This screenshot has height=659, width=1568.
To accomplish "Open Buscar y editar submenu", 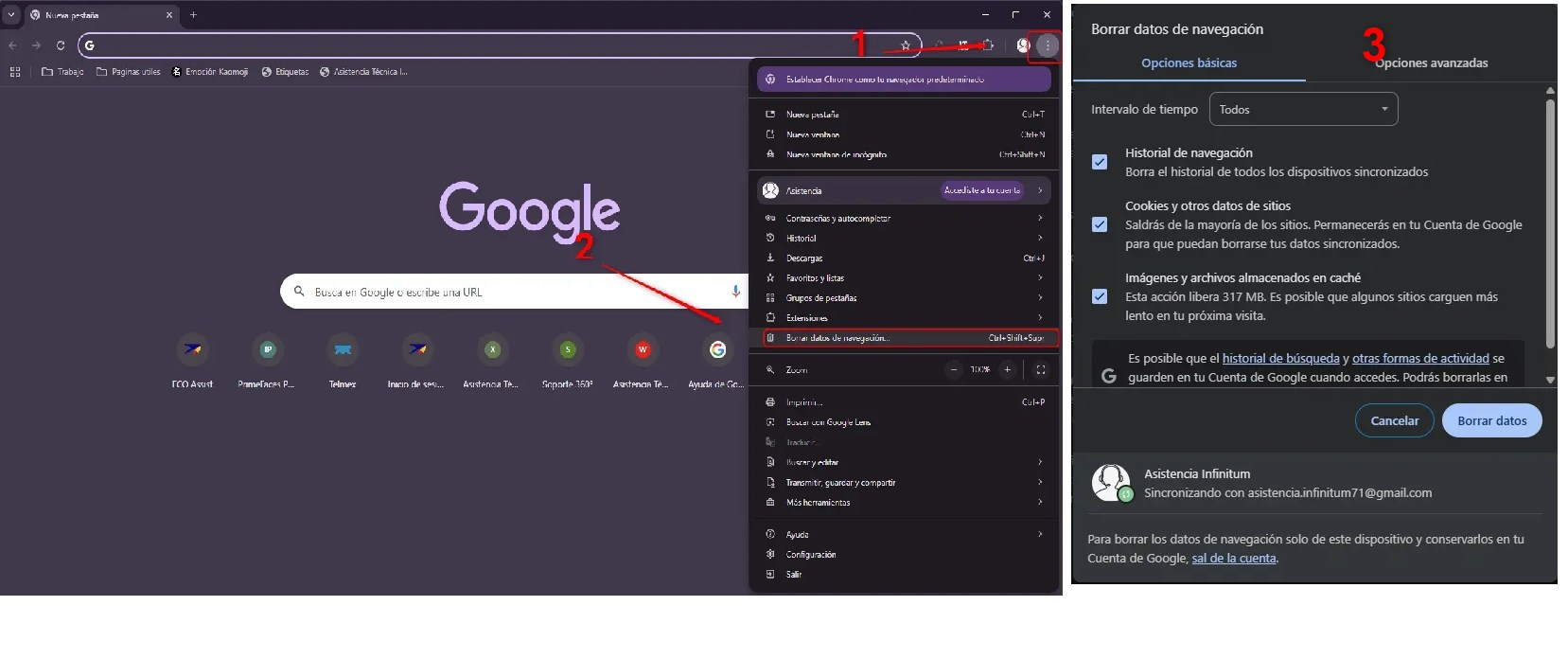I will 904,462.
